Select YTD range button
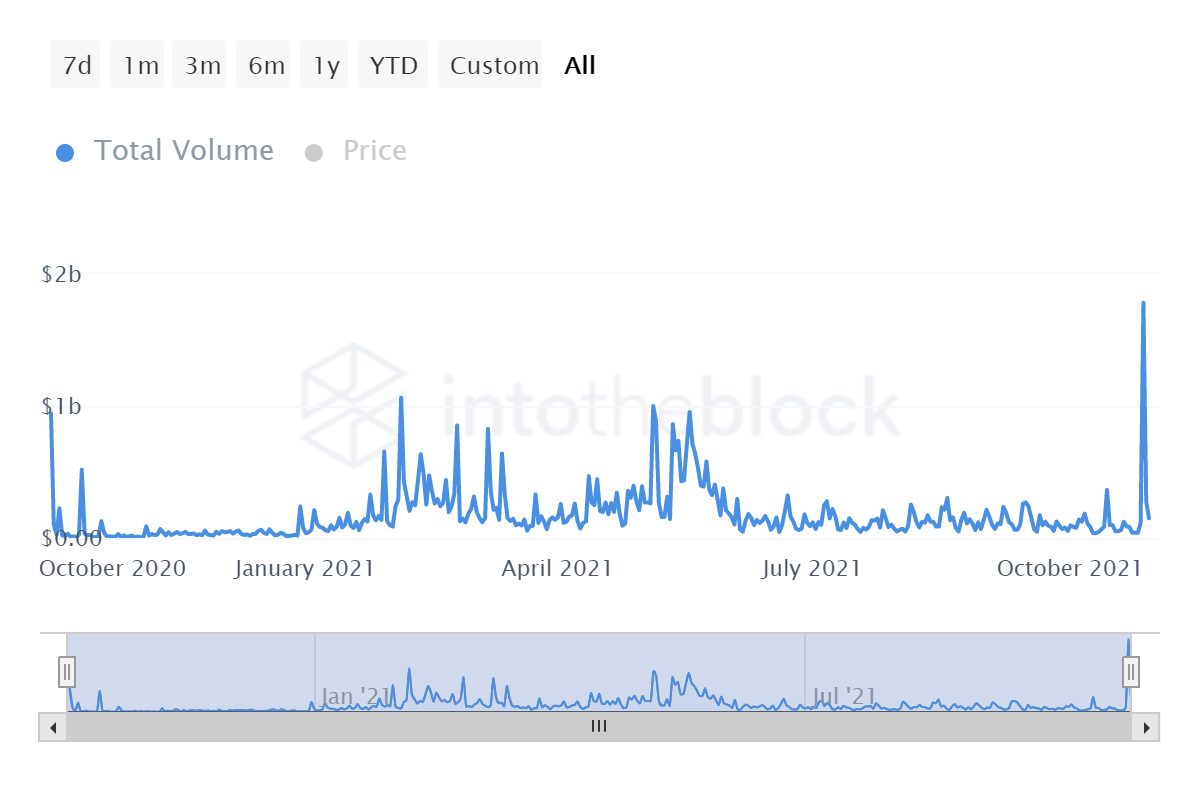1200x800 pixels. (394, 66)
